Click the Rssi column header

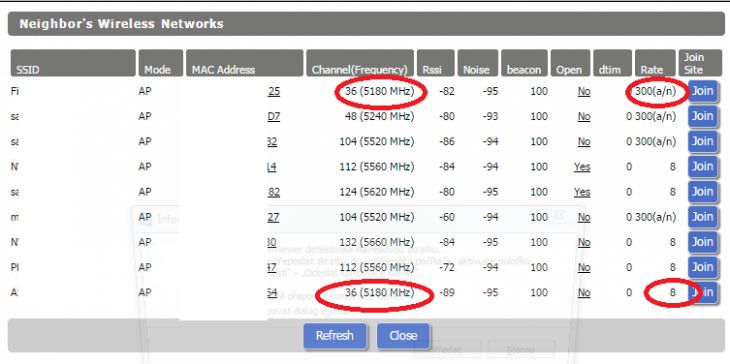[x=435, y=63]
